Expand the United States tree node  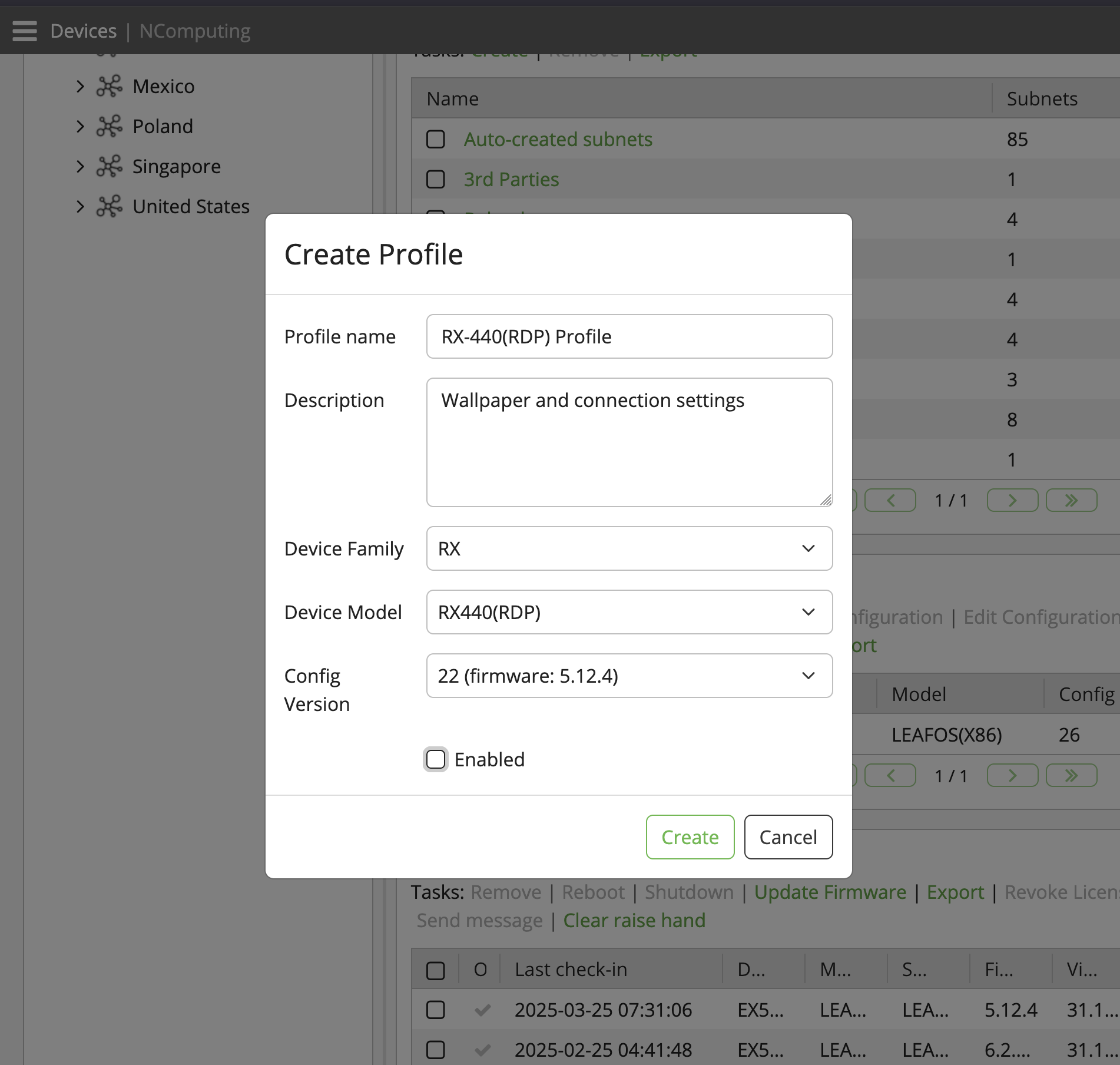click(81, 207)
